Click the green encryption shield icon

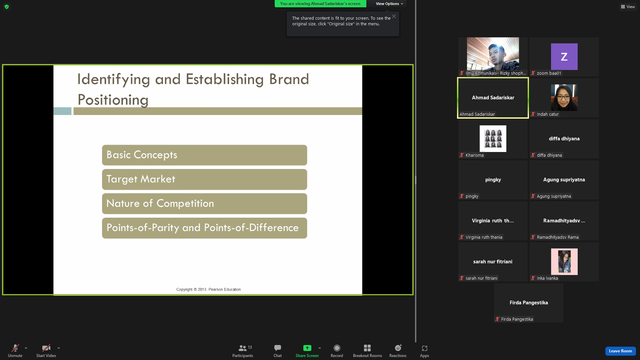[7, 7]
